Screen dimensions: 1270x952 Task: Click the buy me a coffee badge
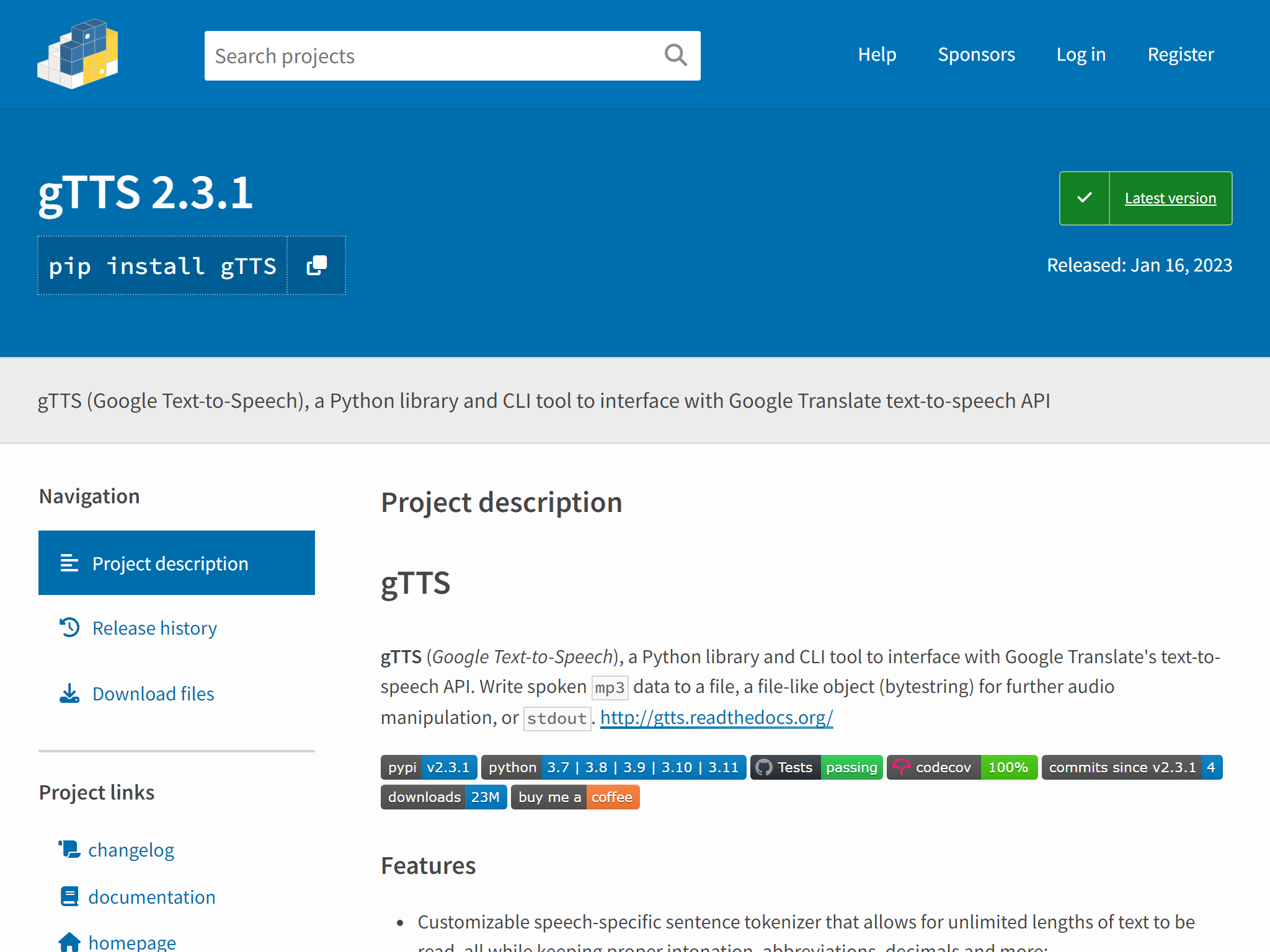pos(575,797)
